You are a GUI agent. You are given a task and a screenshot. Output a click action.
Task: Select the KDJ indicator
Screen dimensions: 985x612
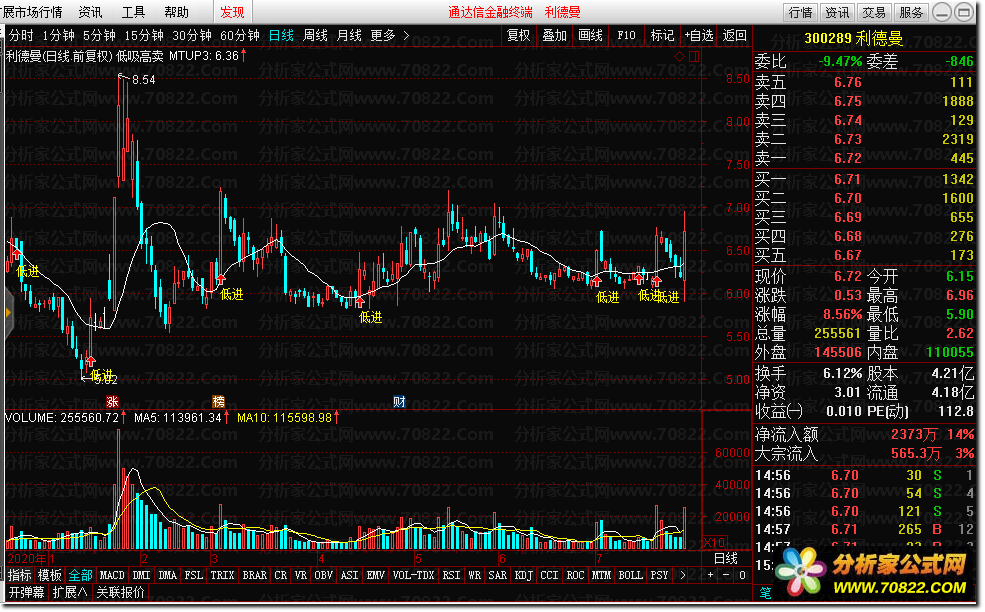click(x=523, y=575)
